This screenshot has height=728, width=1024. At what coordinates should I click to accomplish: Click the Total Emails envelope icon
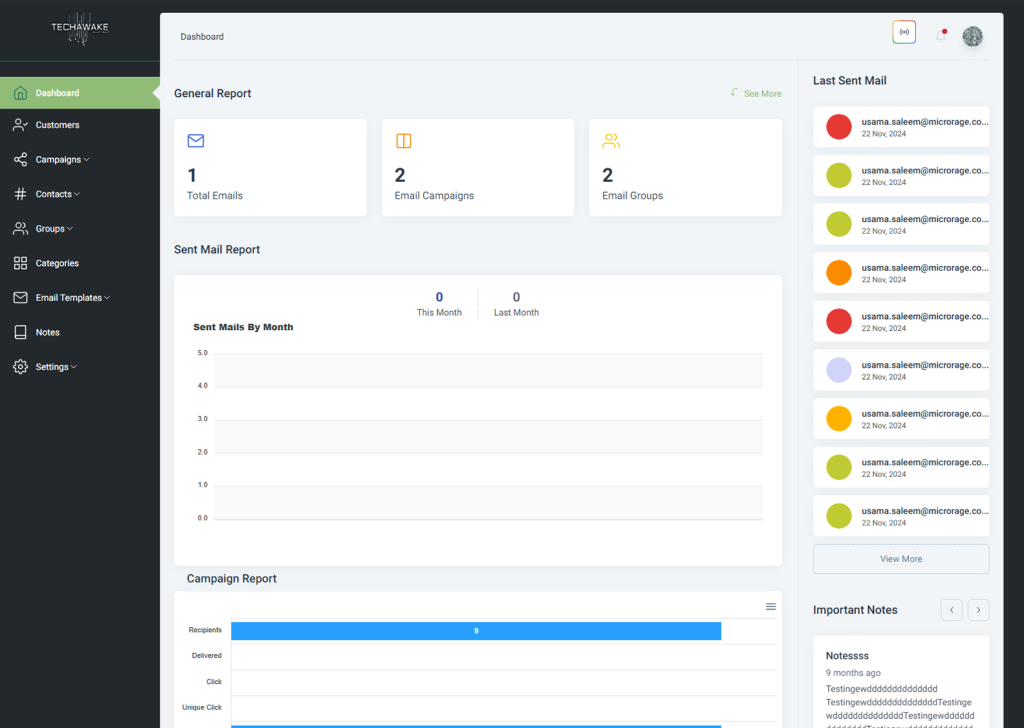coord(196,141)
